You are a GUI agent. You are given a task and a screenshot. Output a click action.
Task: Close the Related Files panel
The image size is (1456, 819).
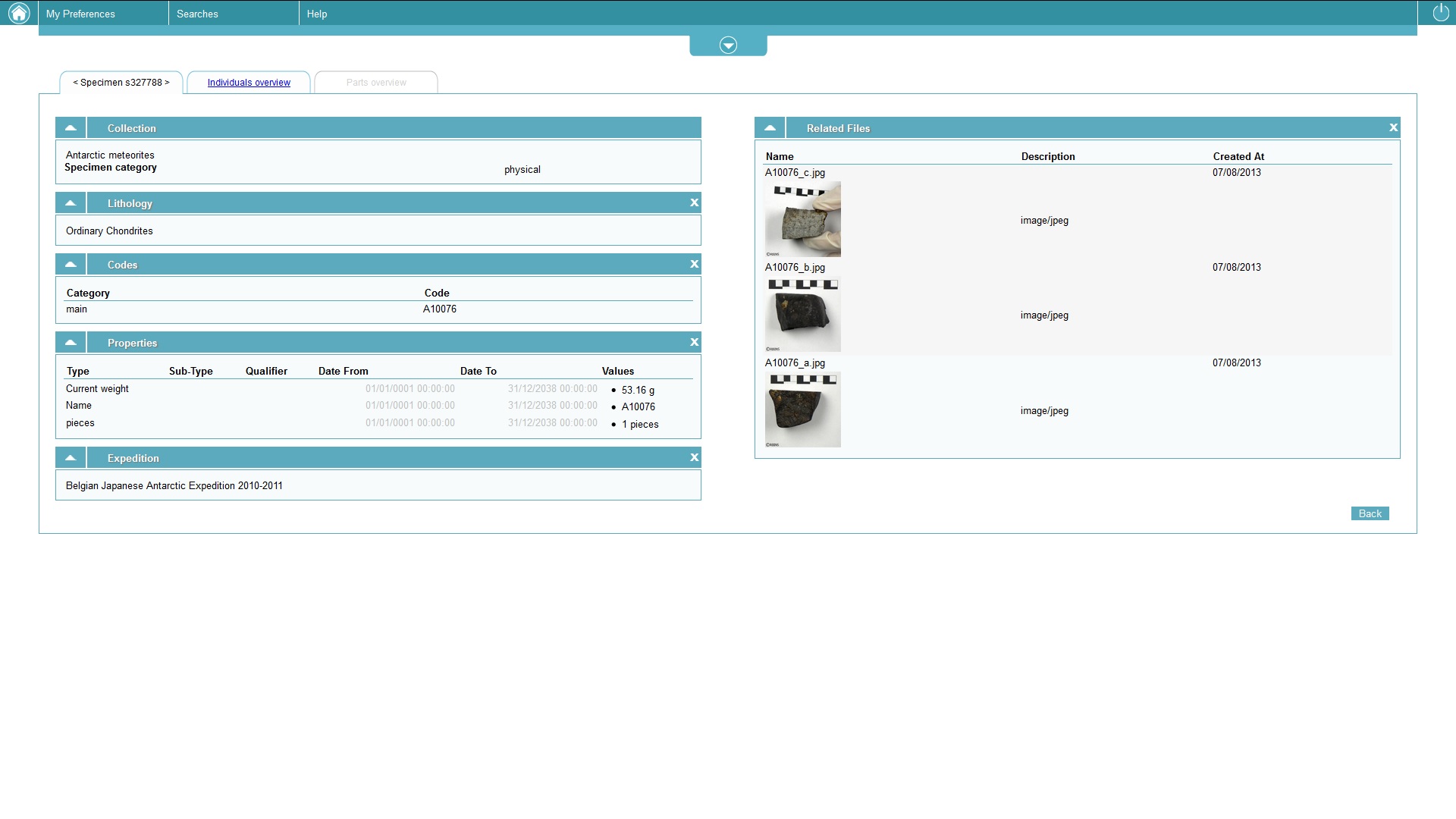1393,127
